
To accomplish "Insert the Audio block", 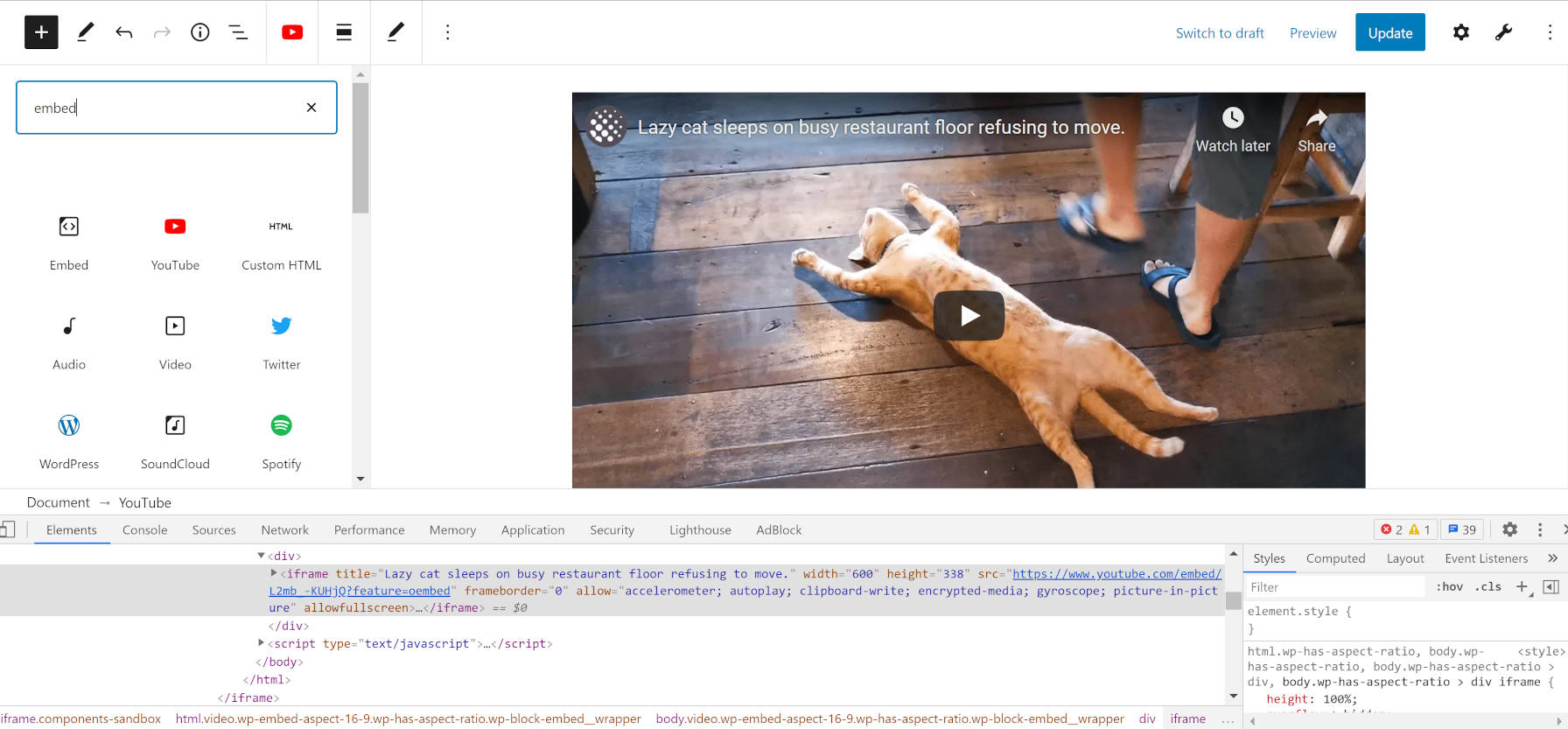I will [69, 343].
